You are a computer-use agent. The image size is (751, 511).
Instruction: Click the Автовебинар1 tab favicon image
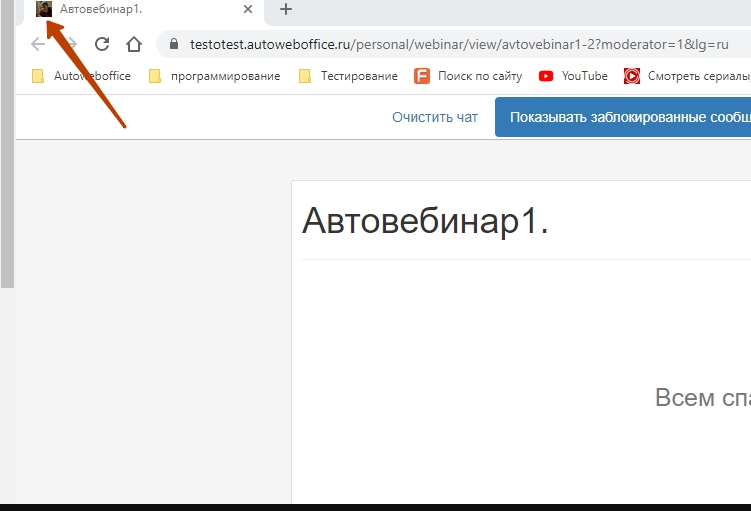(44, 10)
